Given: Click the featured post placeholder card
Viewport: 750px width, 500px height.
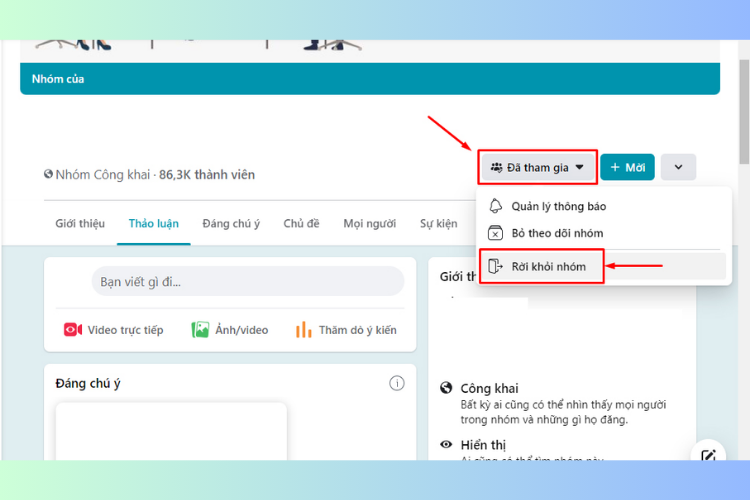Looking at the screenshot, I should pos(171,432).
